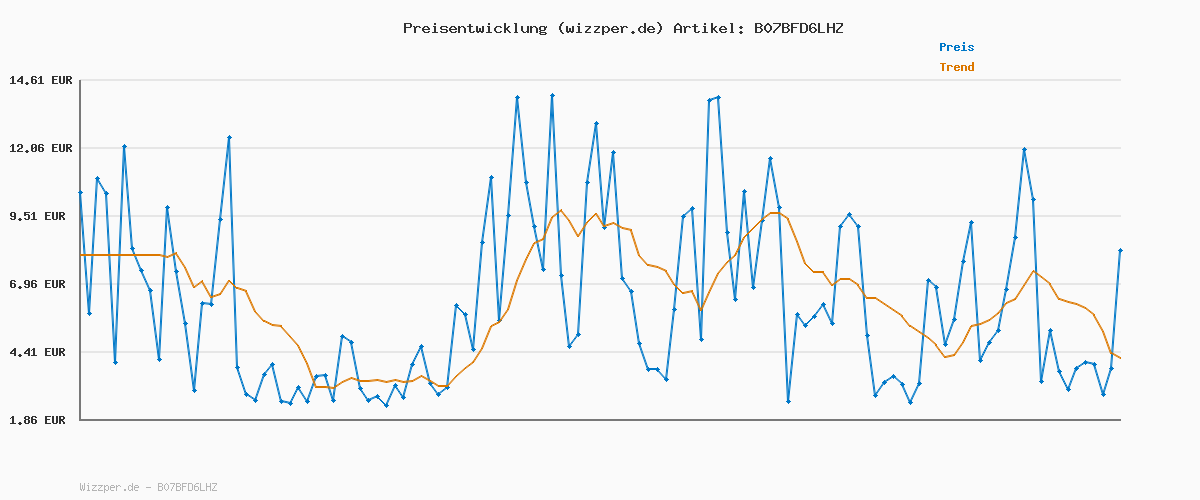Click the "Wizzper.de - B07BFD6LHZ" footer text
Image resolution: width=1200 pixels, height=500 pixels.
[x=148, y=487]
